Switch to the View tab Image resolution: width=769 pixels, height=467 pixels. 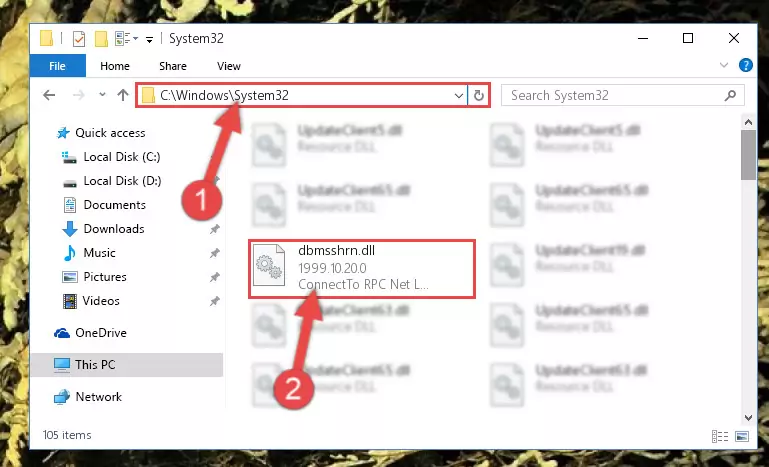pos(229,66)
